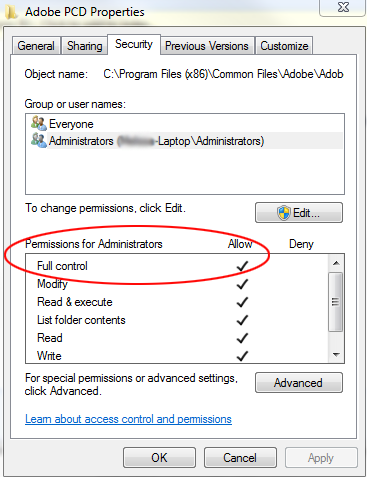
Task: Click the UAC shield icon on Edit button
Action: point(284,213)
